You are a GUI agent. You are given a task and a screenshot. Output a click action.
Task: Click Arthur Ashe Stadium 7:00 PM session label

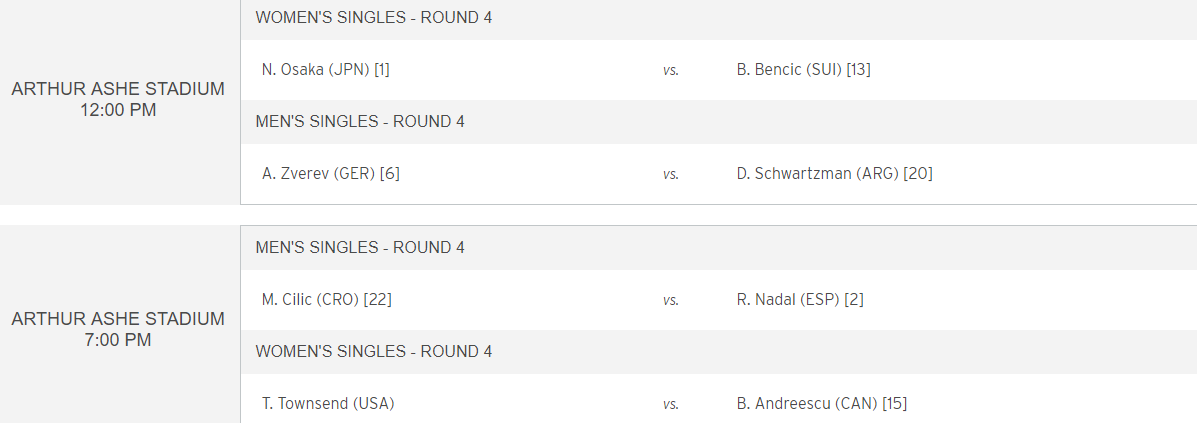tap(118, 329)
